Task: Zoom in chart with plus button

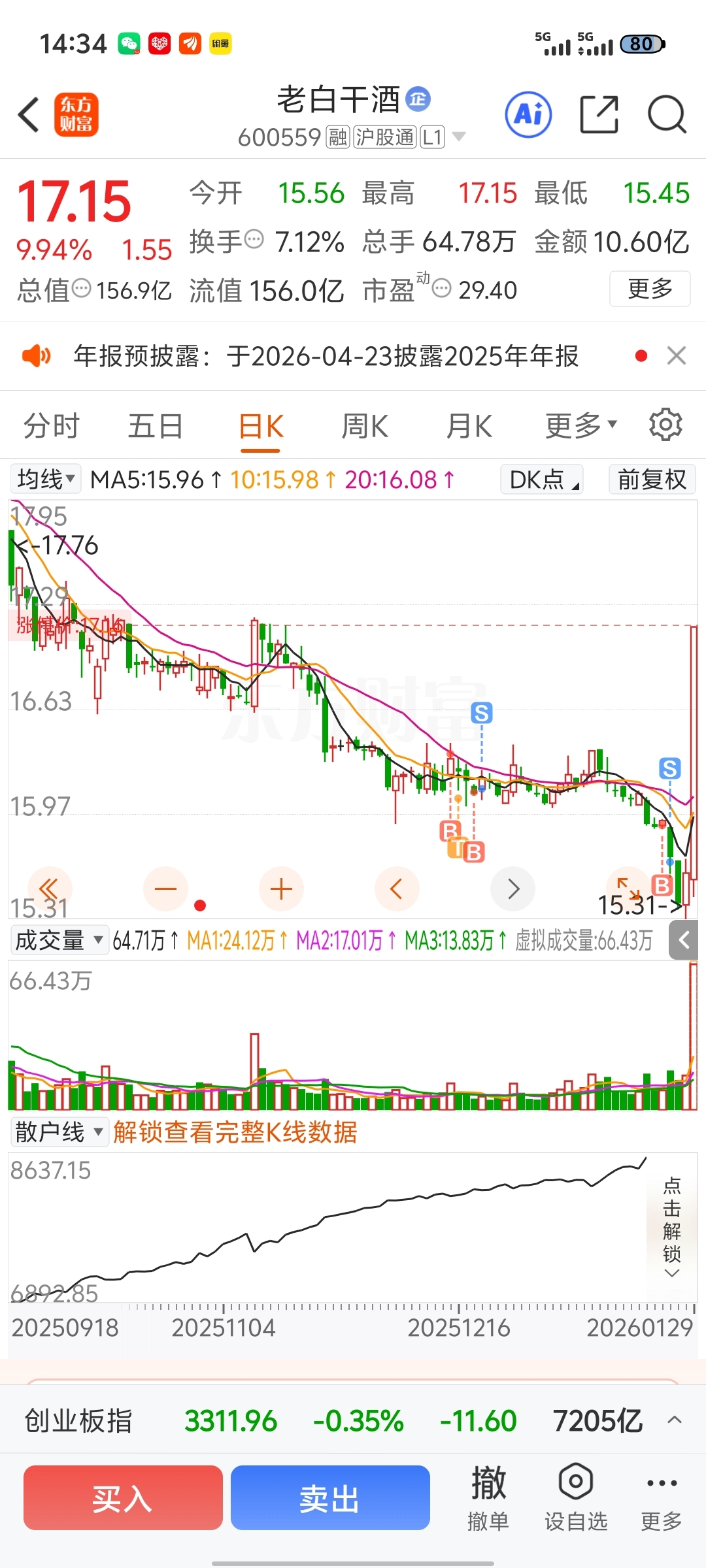Action: (281, 889)
